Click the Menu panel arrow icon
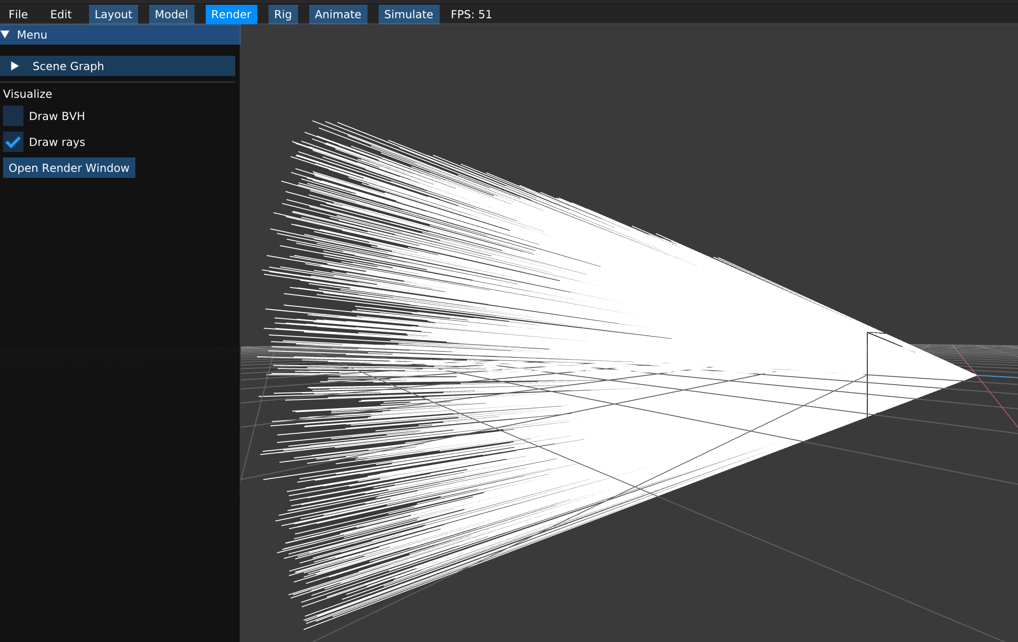The width and height of the screenshot is (1018, 642). pos(7,34)
